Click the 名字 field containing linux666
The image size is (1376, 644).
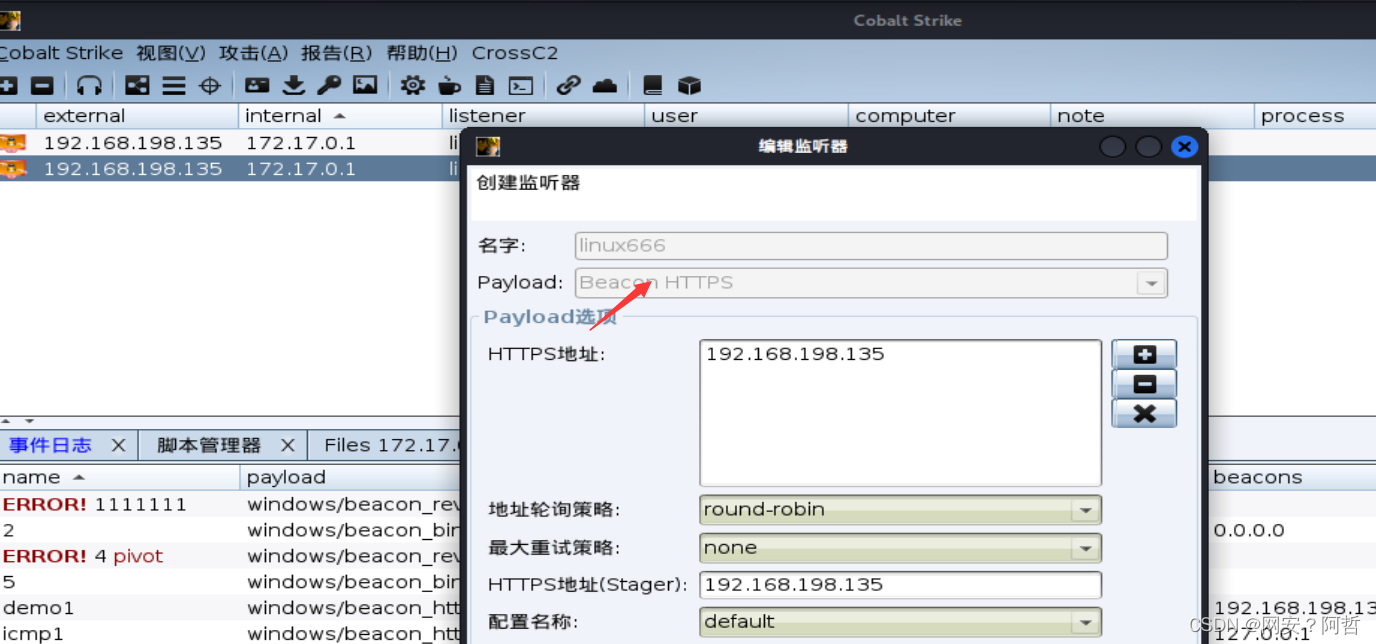coord(871,246)
